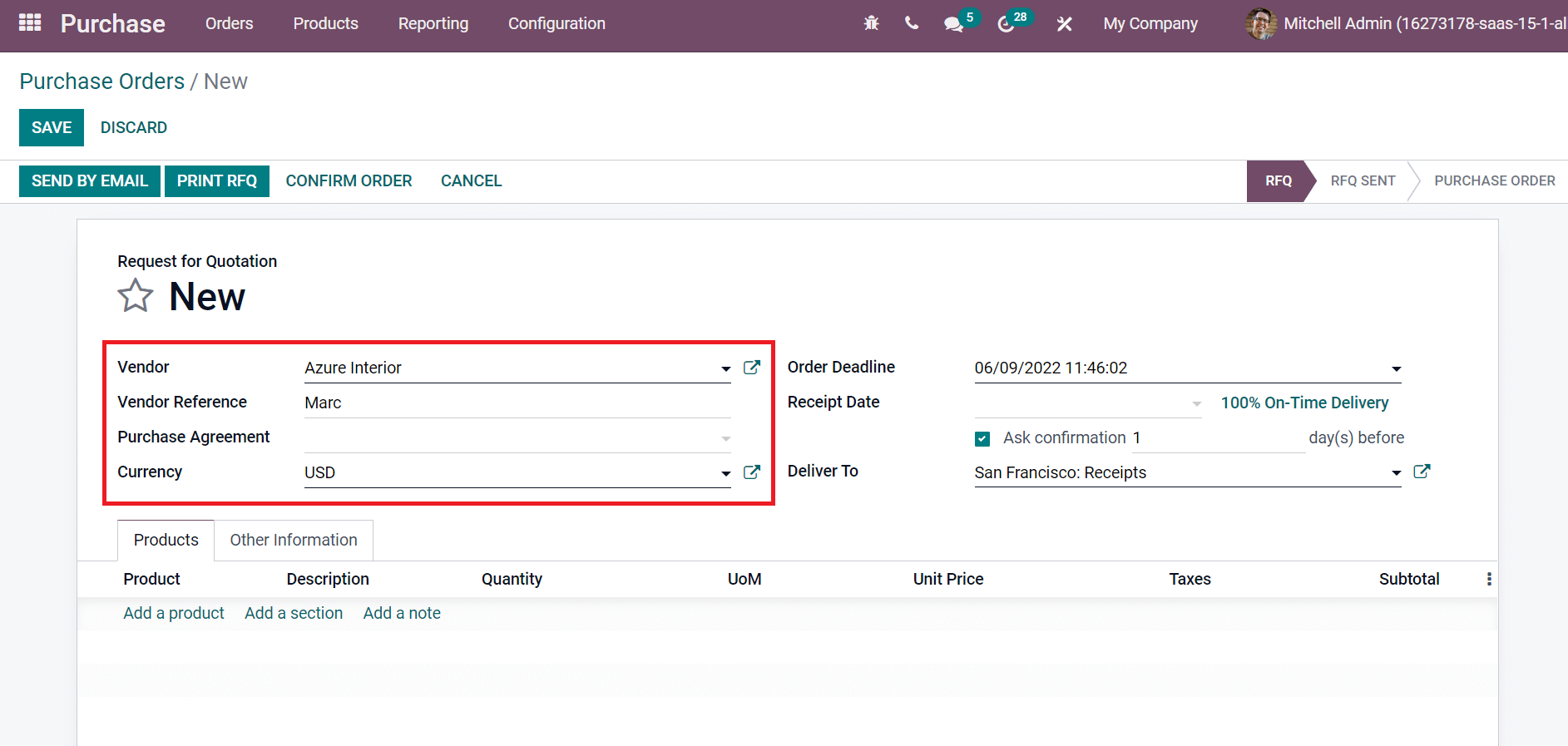
Task: Expand the Deliver To dropdown
Action: click(x=1396, y=473)
